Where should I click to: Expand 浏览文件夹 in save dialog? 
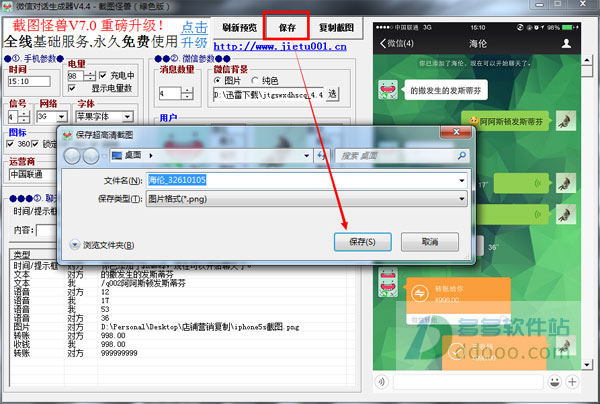(x=102, y=245)
